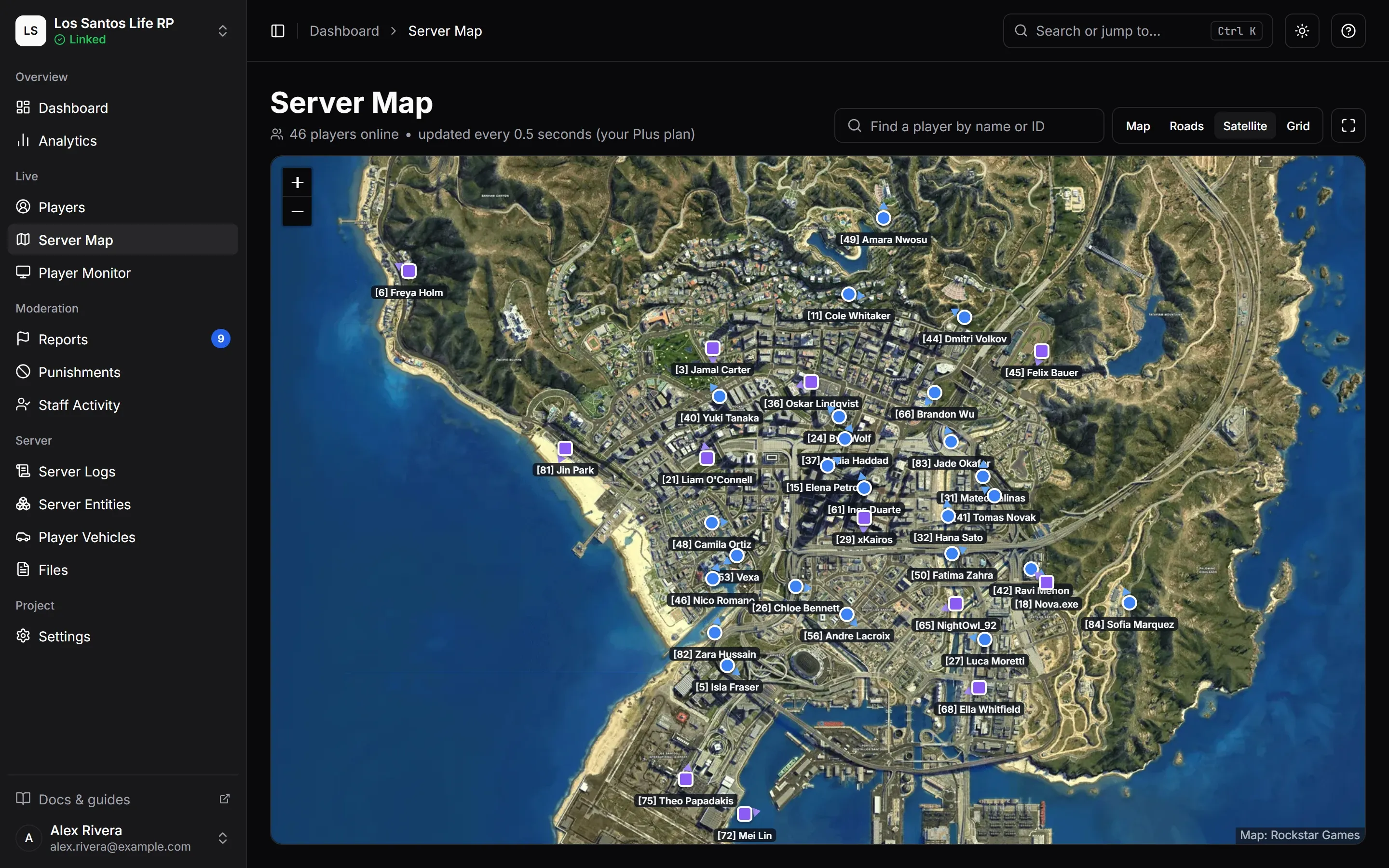Open Player Monitor
Screen dimensions: 1389x868
tap(123, 272)
